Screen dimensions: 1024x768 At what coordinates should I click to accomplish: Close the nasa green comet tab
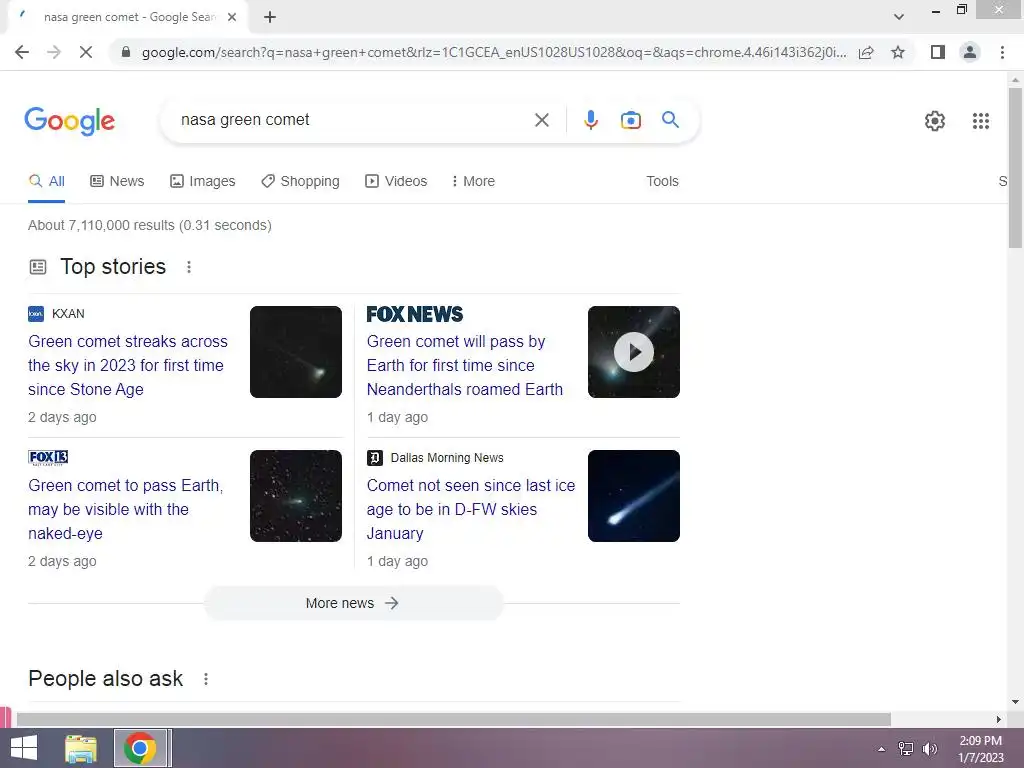(x=232, y=17)
